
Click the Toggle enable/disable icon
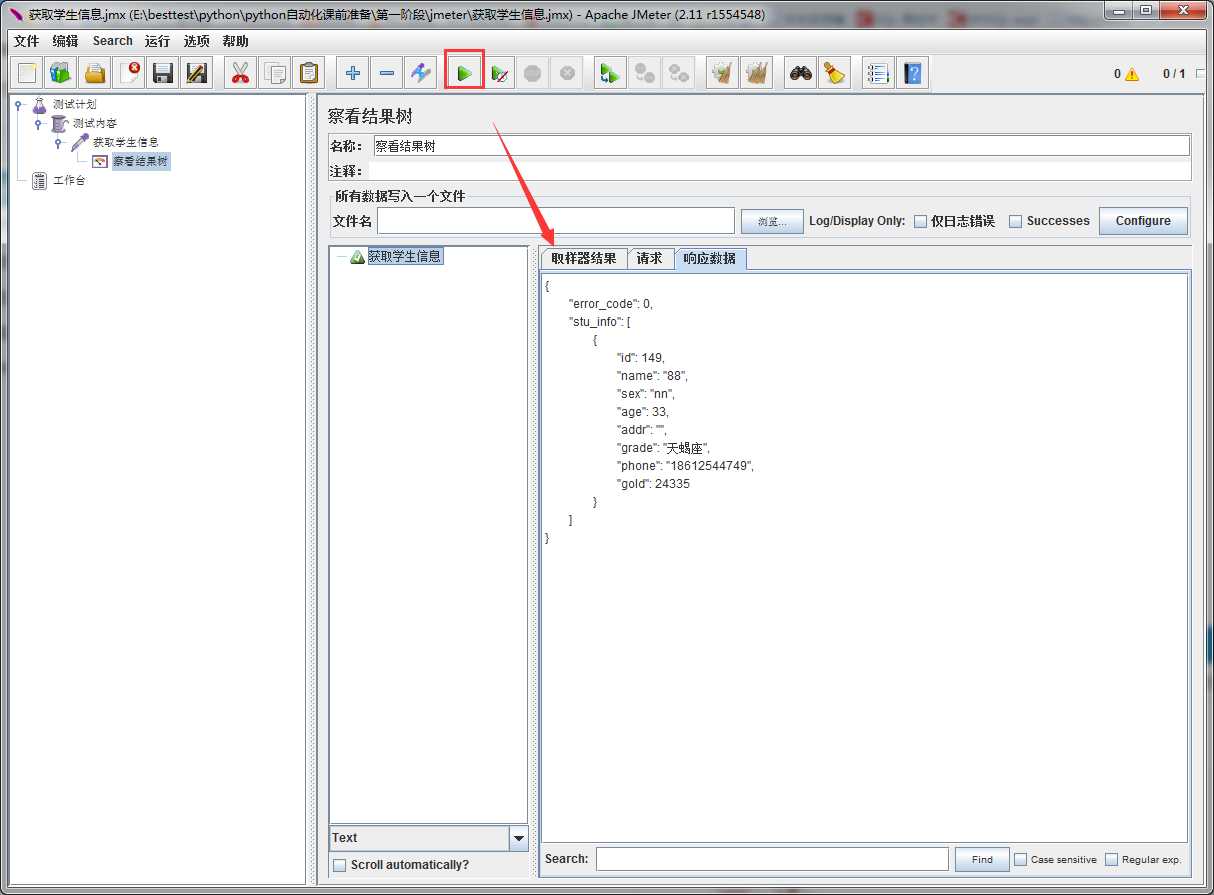pyautogui.click(x=421, y=73)
